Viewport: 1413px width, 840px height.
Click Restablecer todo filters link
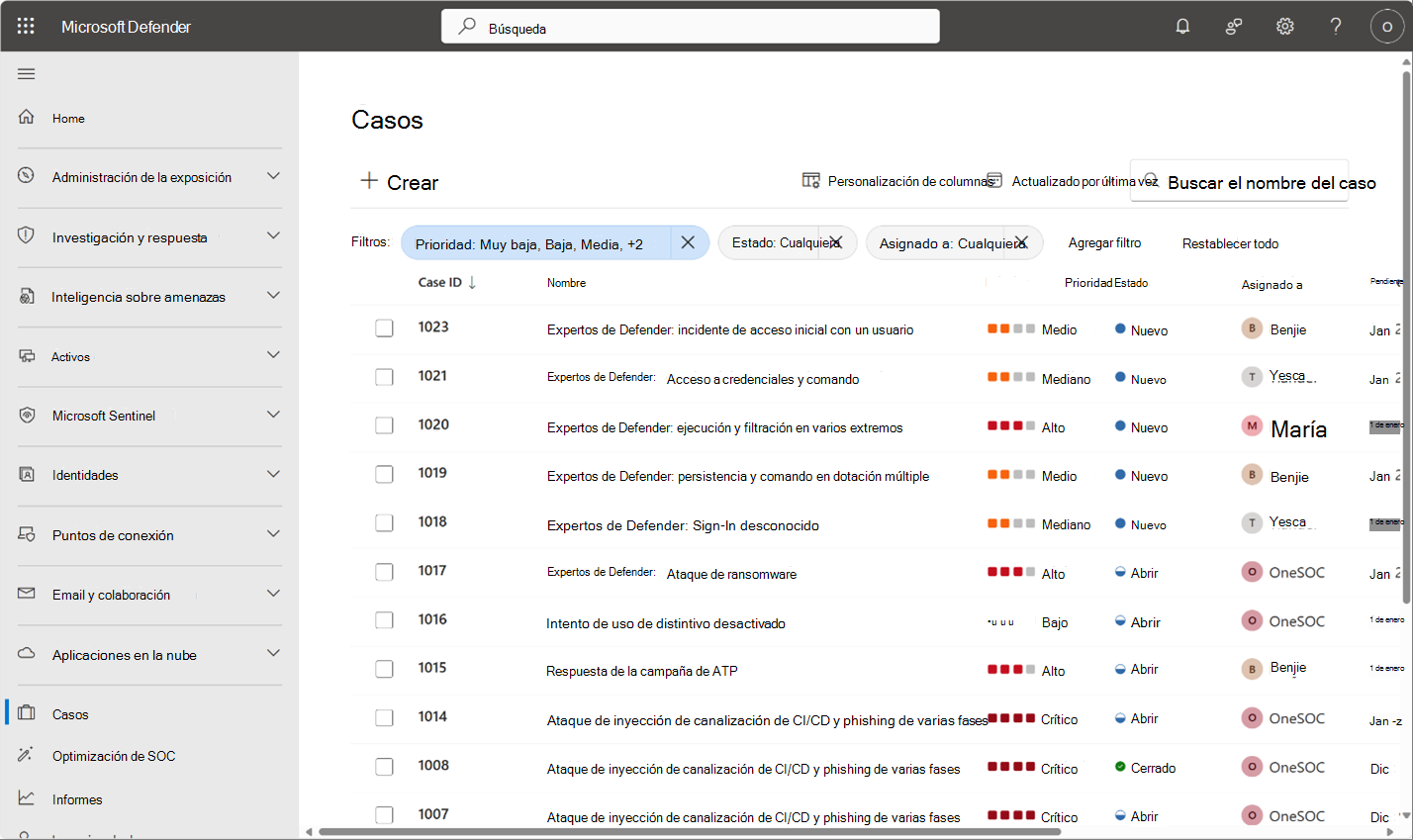coord(1230,243)
